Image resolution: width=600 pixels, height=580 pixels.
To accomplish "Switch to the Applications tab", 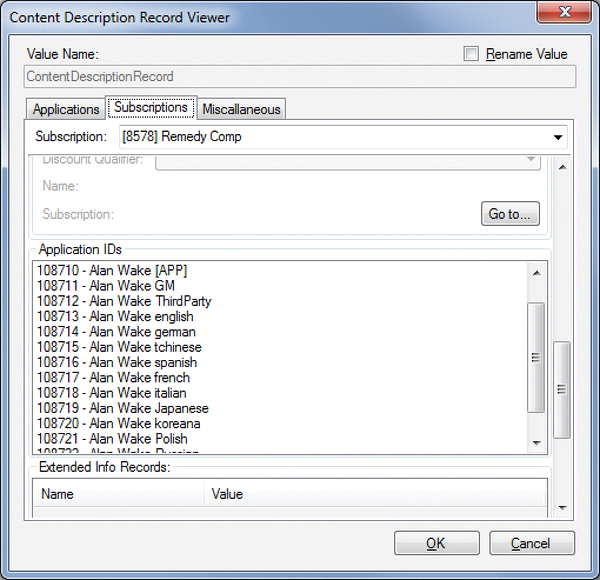I will (x=66, y=109).
